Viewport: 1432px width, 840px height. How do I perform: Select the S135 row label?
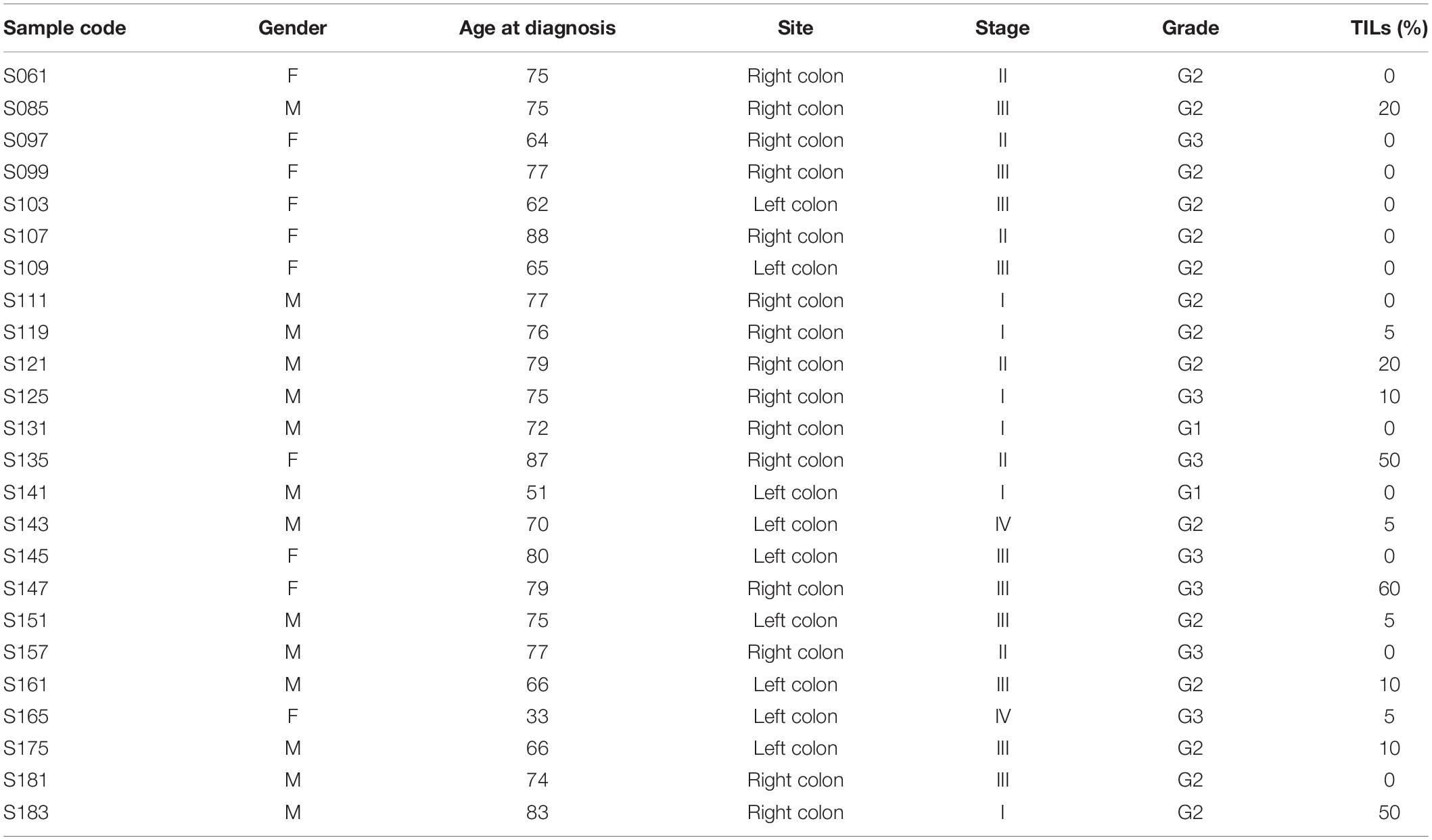click(x=26, y=460)
